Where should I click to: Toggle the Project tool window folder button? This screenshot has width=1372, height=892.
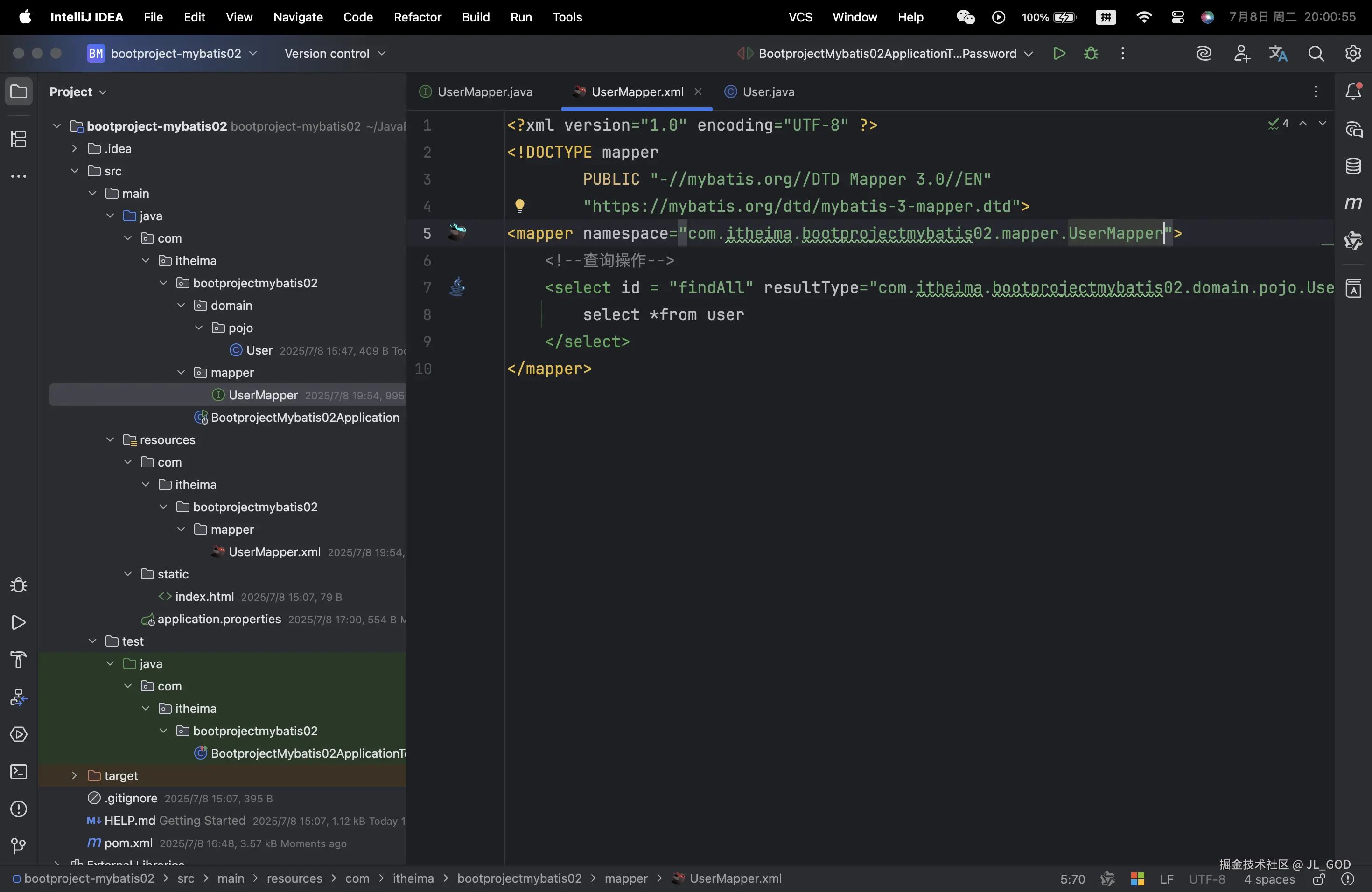(19, 91)
